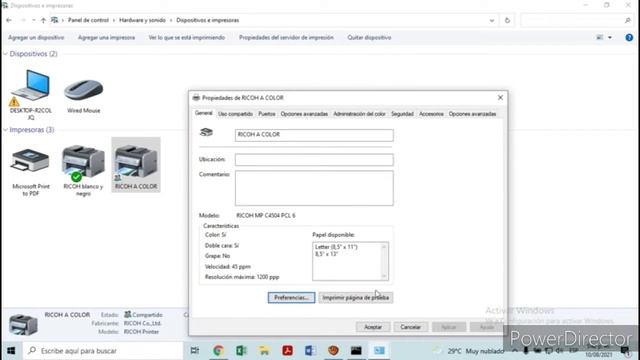The image size is (640, 360).
Task: Click Imprimir página de prueba button
Action: (x=356, y=298)
